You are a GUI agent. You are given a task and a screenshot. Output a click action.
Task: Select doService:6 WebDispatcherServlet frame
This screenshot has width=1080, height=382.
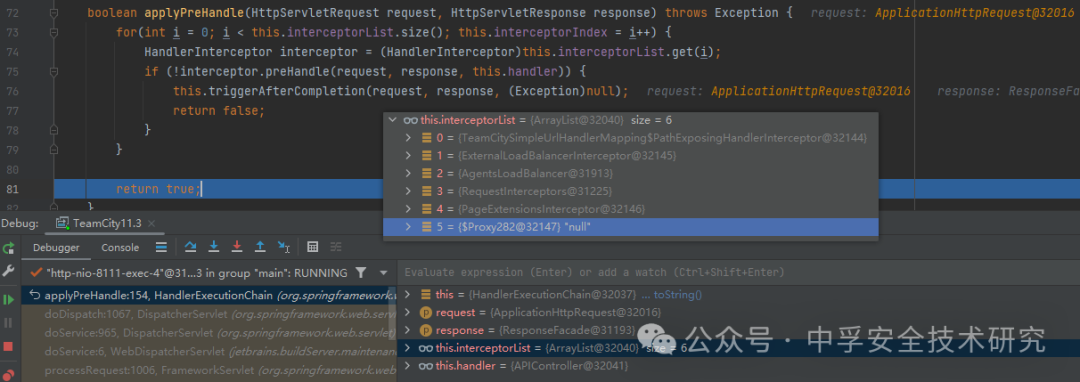coord(209,352)
